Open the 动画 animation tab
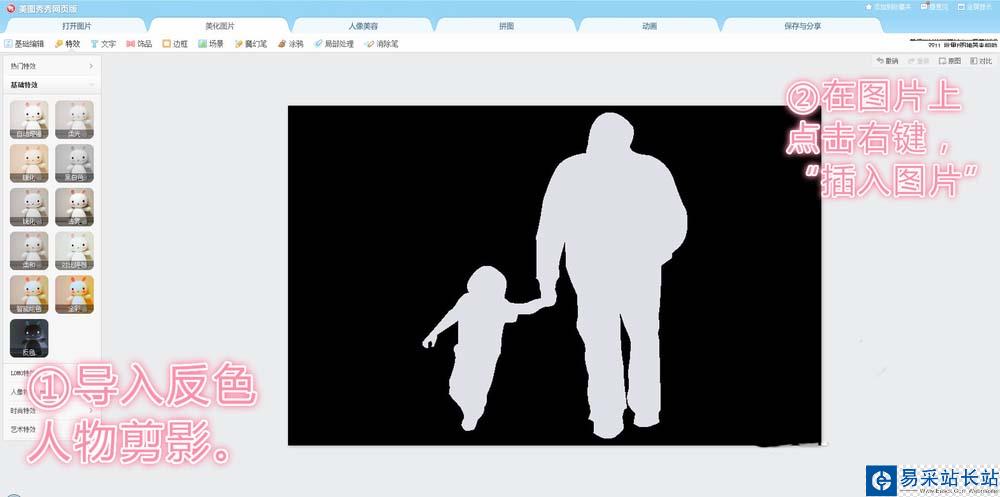 649,26
